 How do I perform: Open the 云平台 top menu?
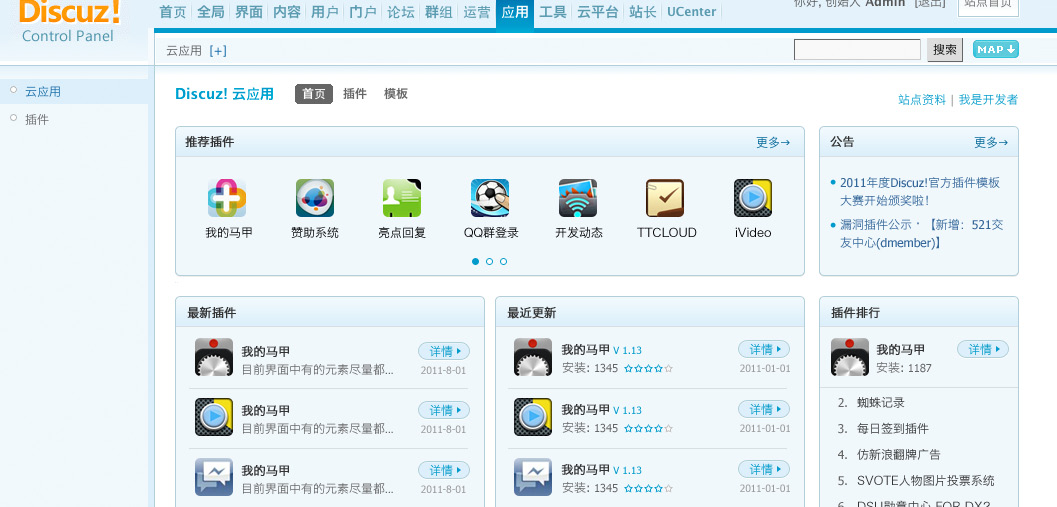pos(598,12)
